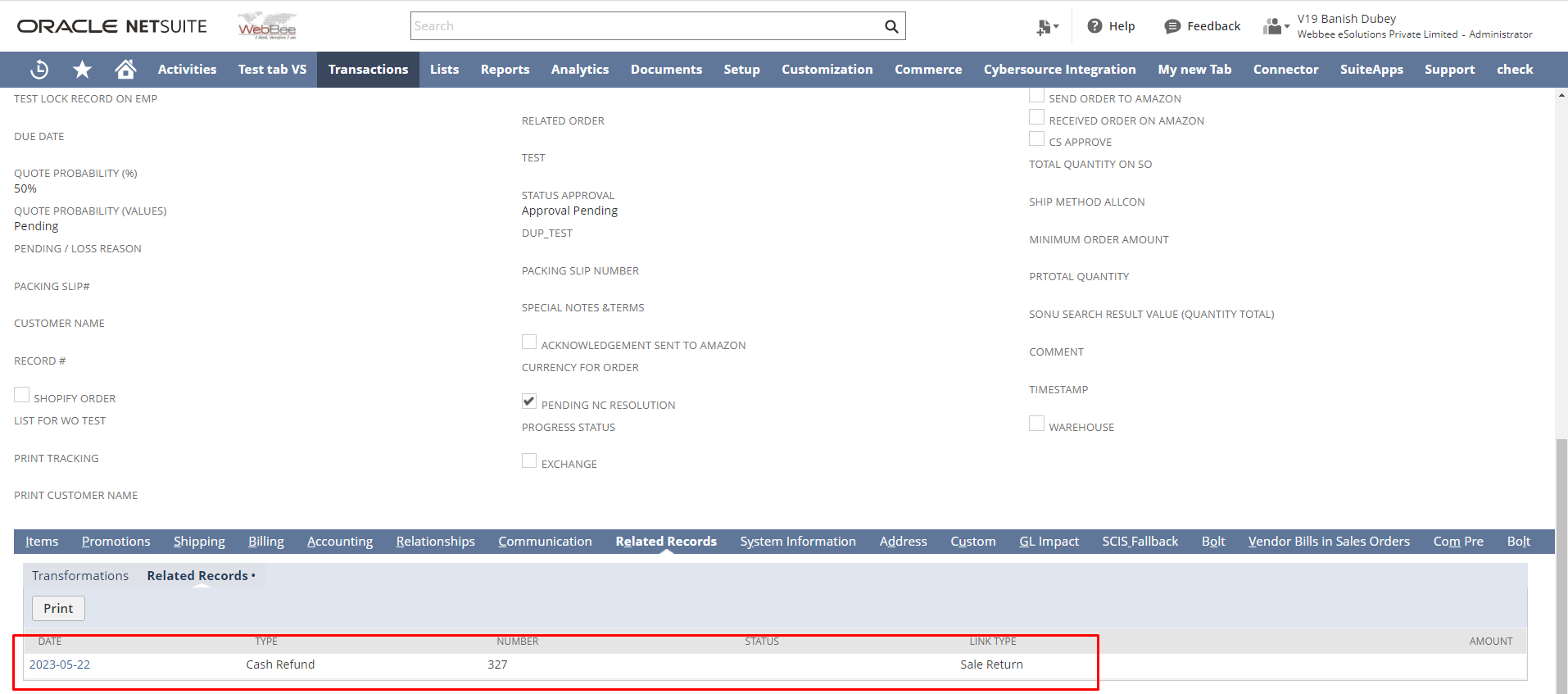Open the Analytics menu

[580, 70]
